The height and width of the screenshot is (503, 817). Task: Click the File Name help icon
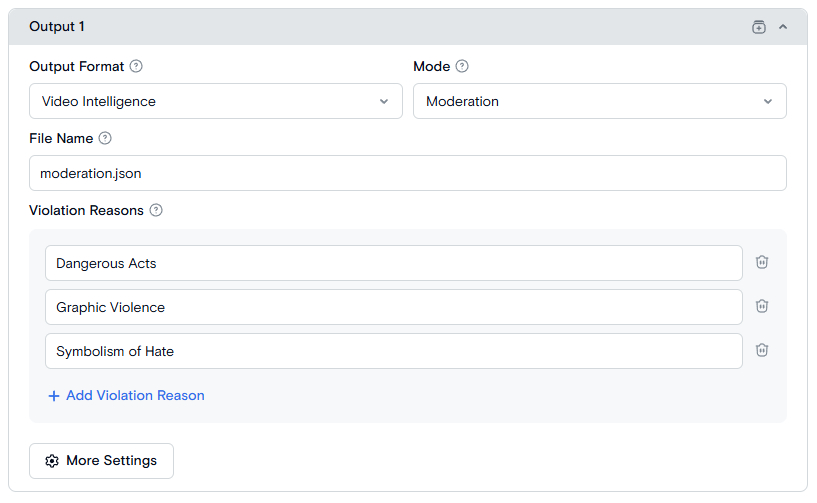pos(105,138)
